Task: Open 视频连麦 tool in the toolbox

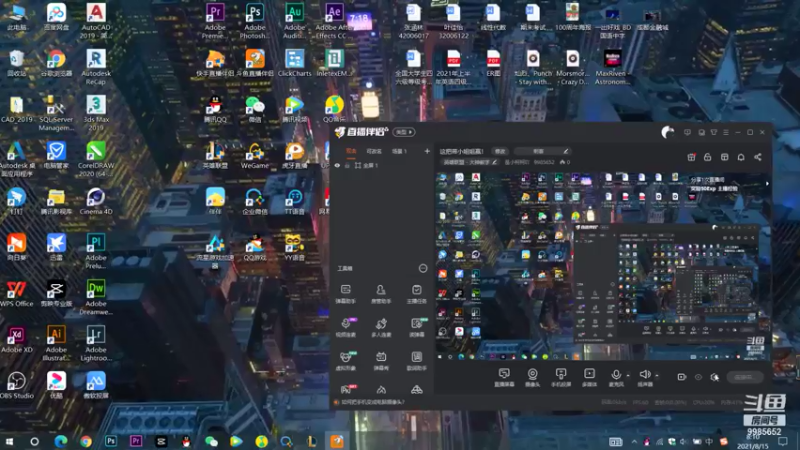Action: (x=345, y=328)
